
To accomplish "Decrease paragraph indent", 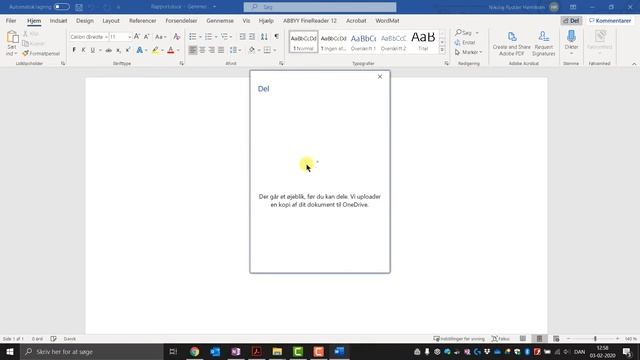I will click(x=242, y=37).
